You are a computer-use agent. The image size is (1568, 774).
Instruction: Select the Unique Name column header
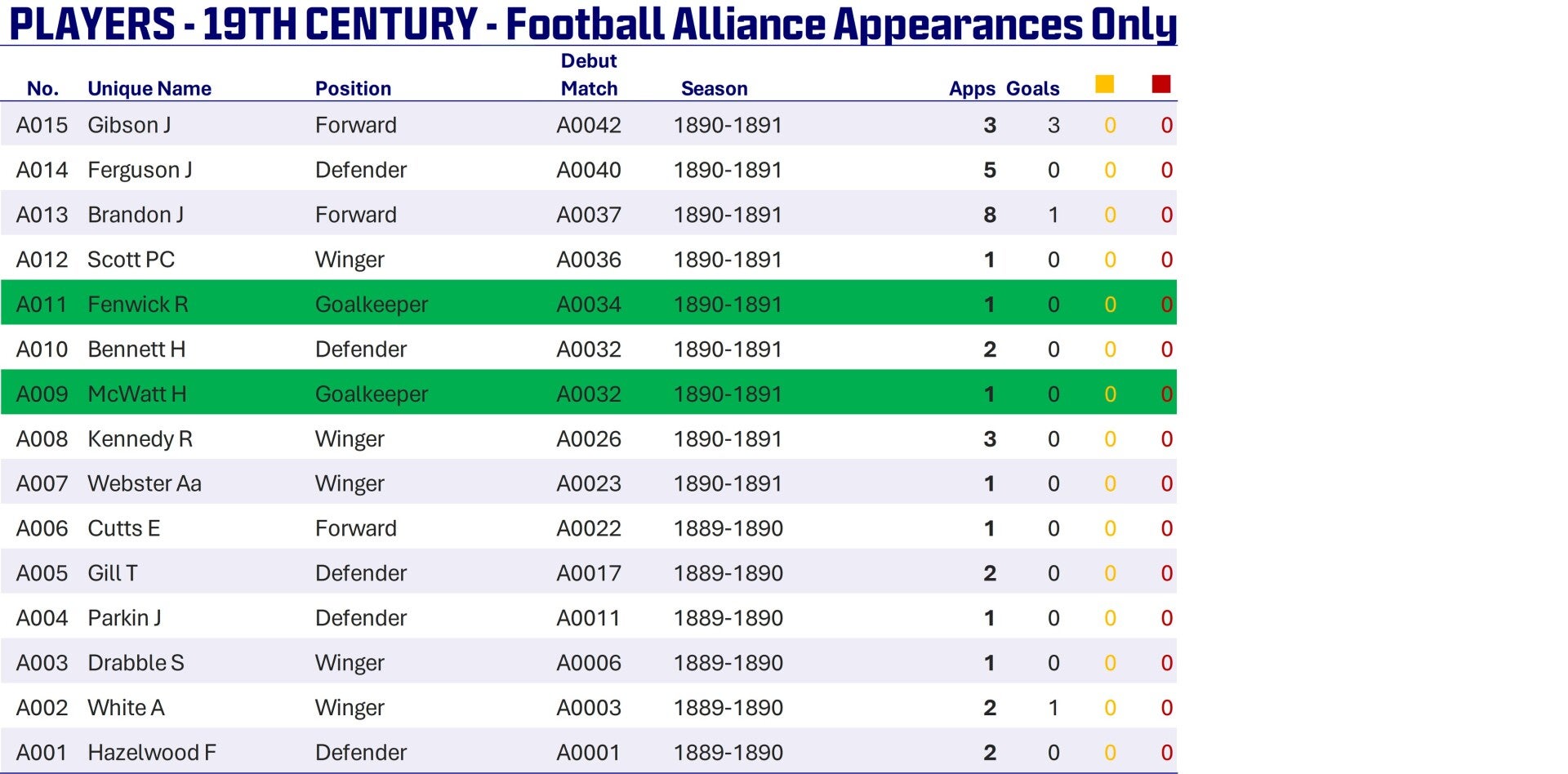click(x=149, y=88)
